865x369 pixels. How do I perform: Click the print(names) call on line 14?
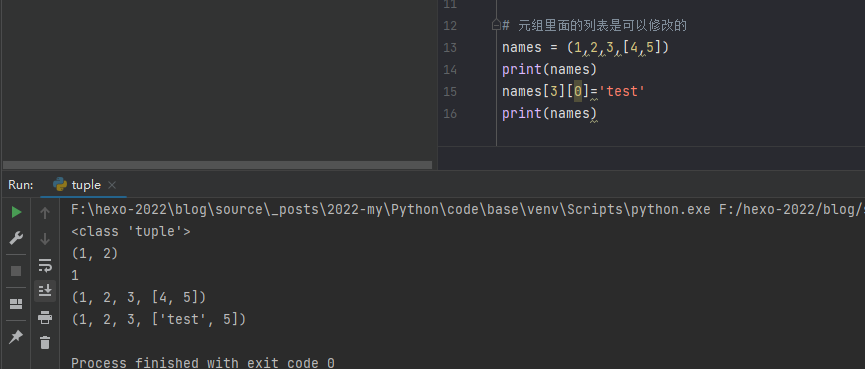click(549, 69)
